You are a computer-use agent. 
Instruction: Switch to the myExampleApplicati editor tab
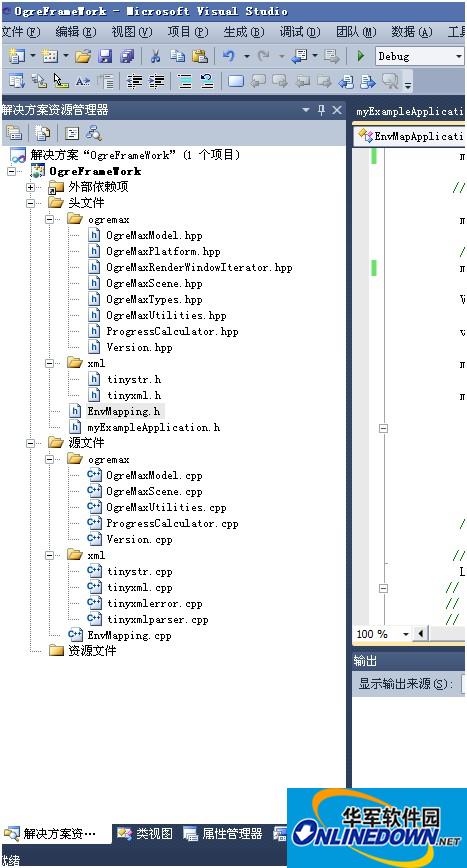click(x=409, y=111)
